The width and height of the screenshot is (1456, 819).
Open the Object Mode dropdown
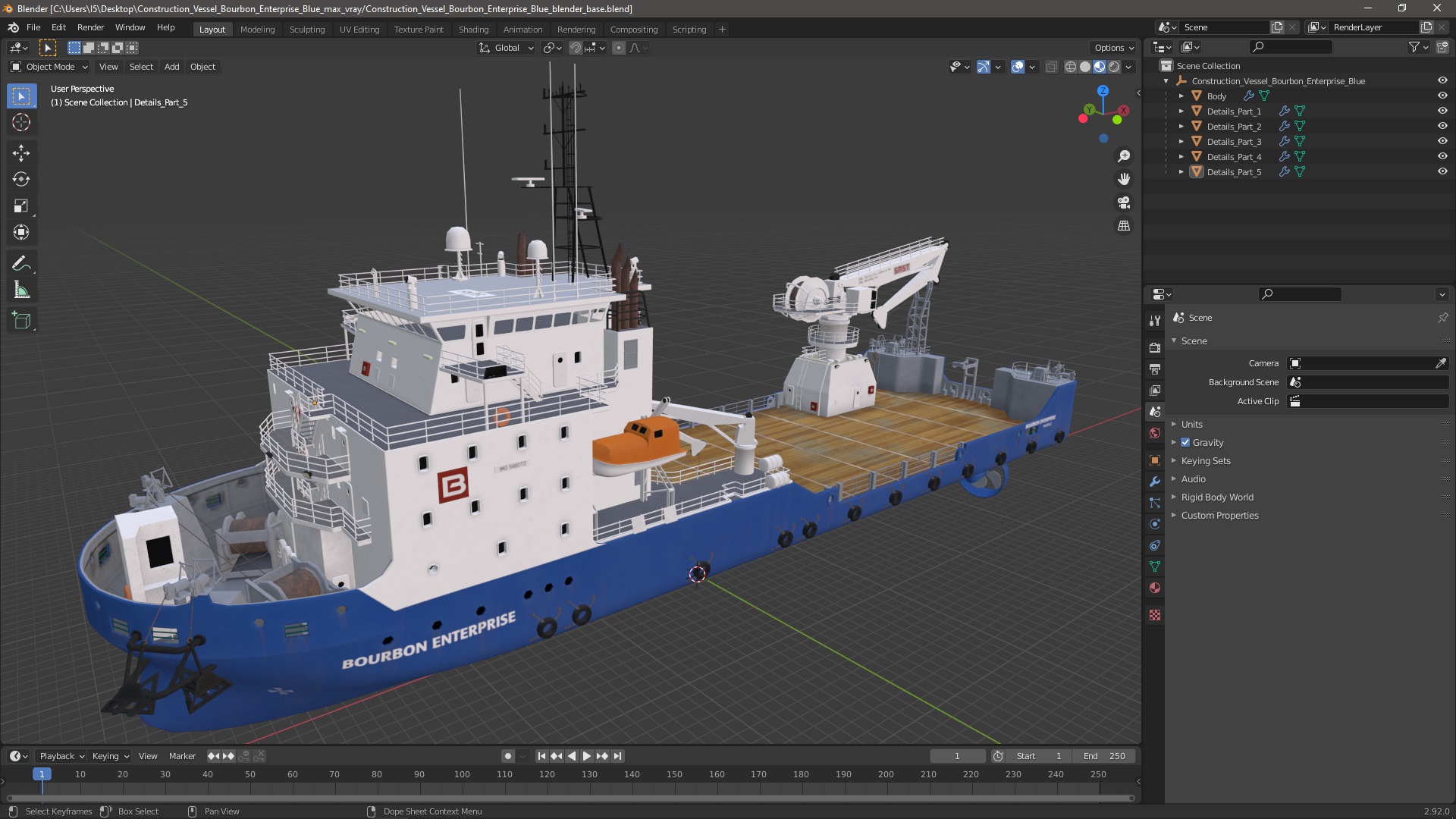(49, 67)
